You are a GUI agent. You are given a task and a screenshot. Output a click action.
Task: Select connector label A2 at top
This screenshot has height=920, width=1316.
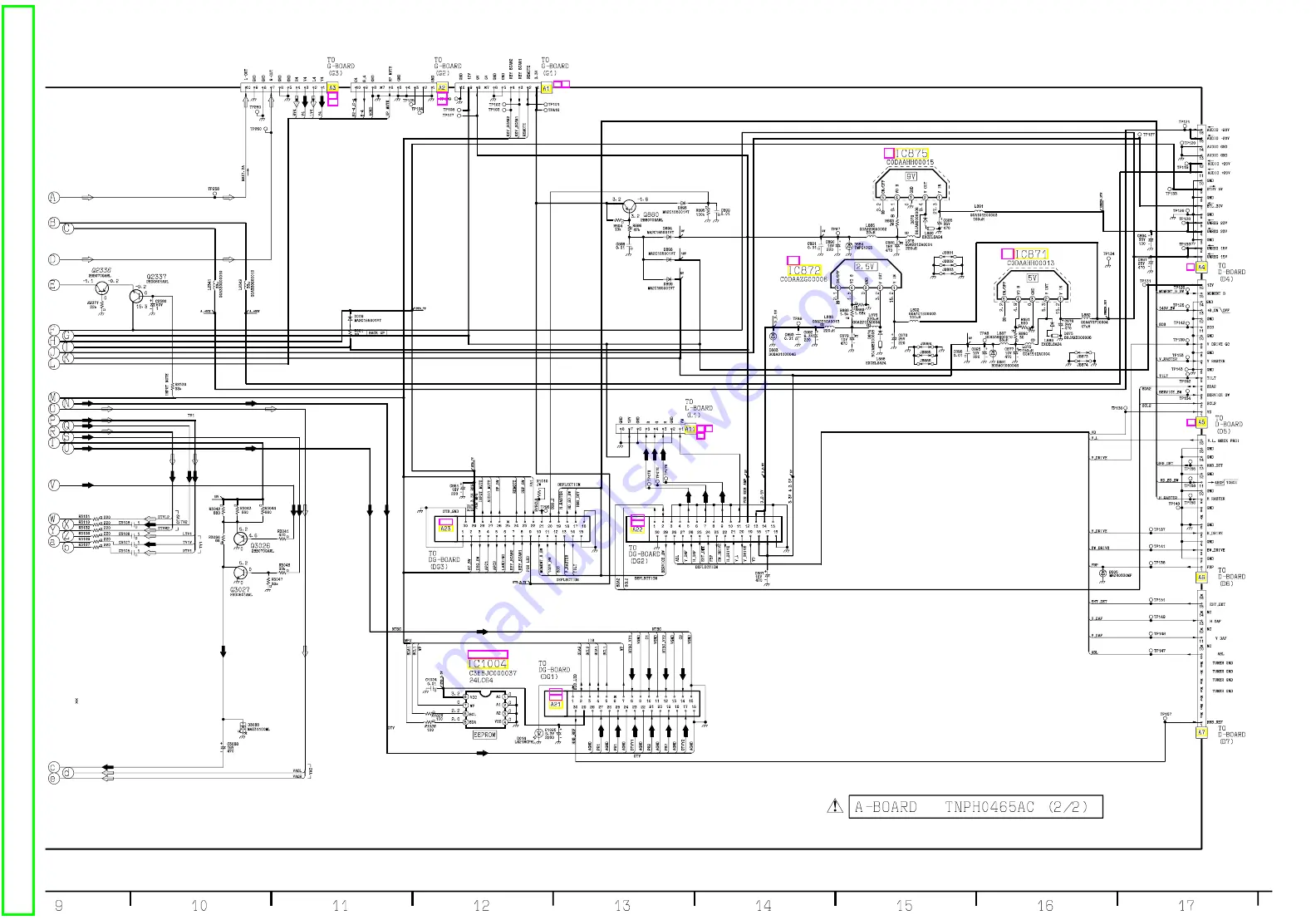coord(442,87)
